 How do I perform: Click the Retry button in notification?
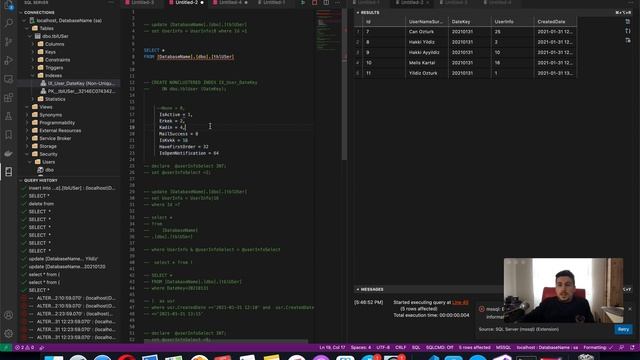pyautogui.click(x=623, y=329)
